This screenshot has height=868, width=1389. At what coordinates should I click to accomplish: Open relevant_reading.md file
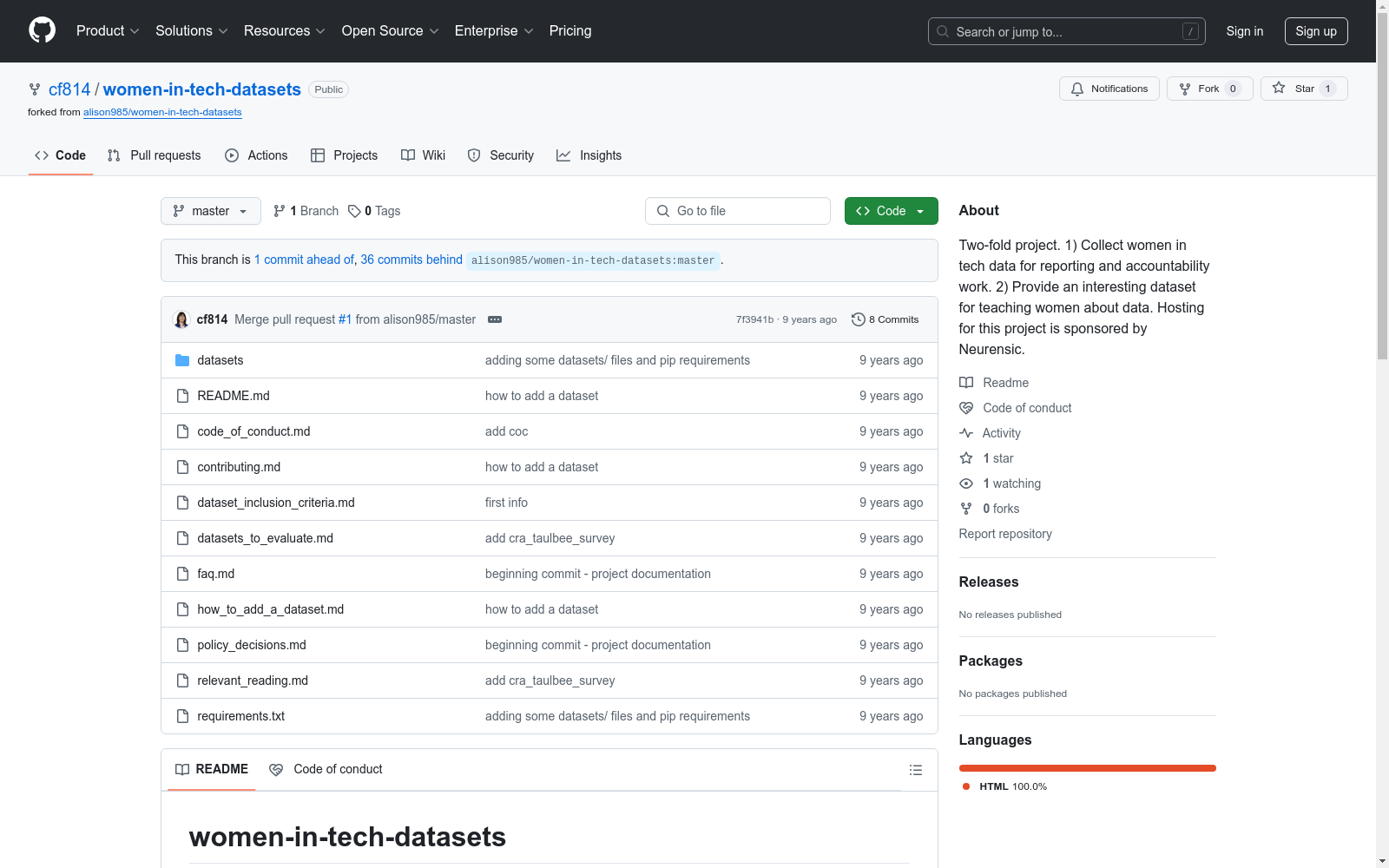(253, 681)
